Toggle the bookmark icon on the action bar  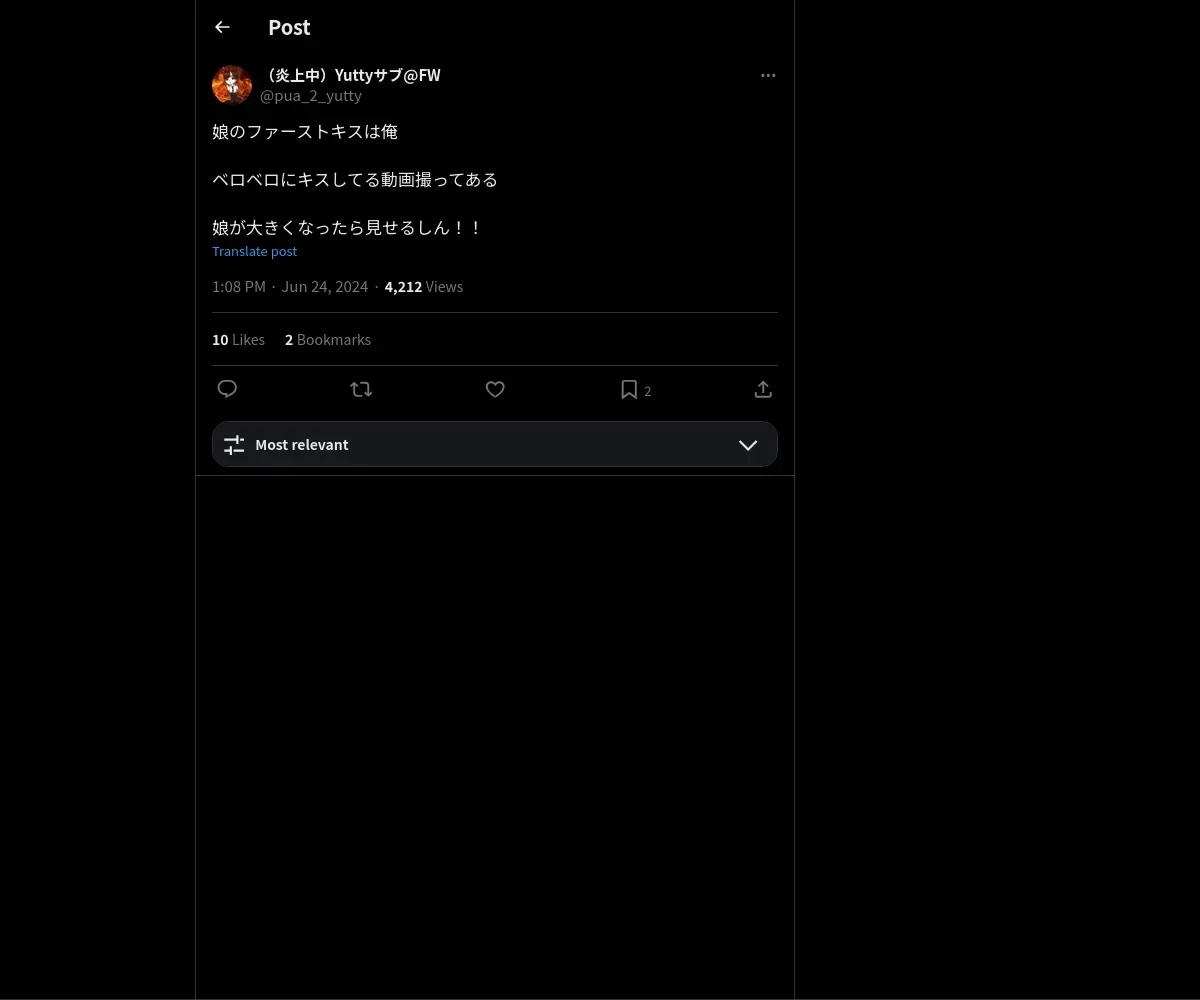click(x=629, y=389)
